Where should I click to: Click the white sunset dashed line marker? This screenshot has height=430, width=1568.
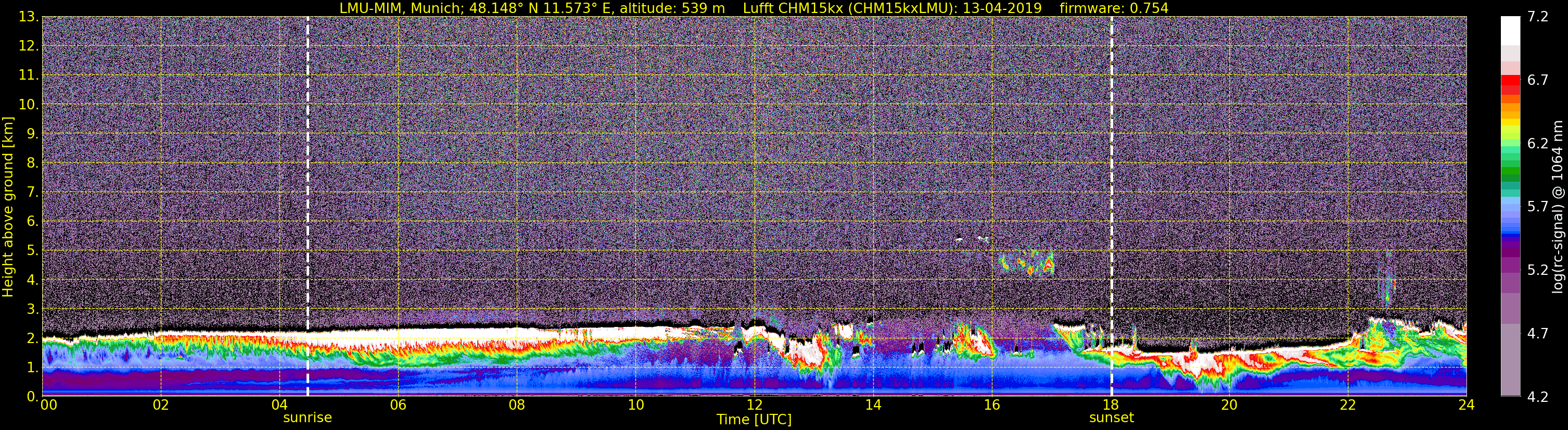pos(1112,207)
